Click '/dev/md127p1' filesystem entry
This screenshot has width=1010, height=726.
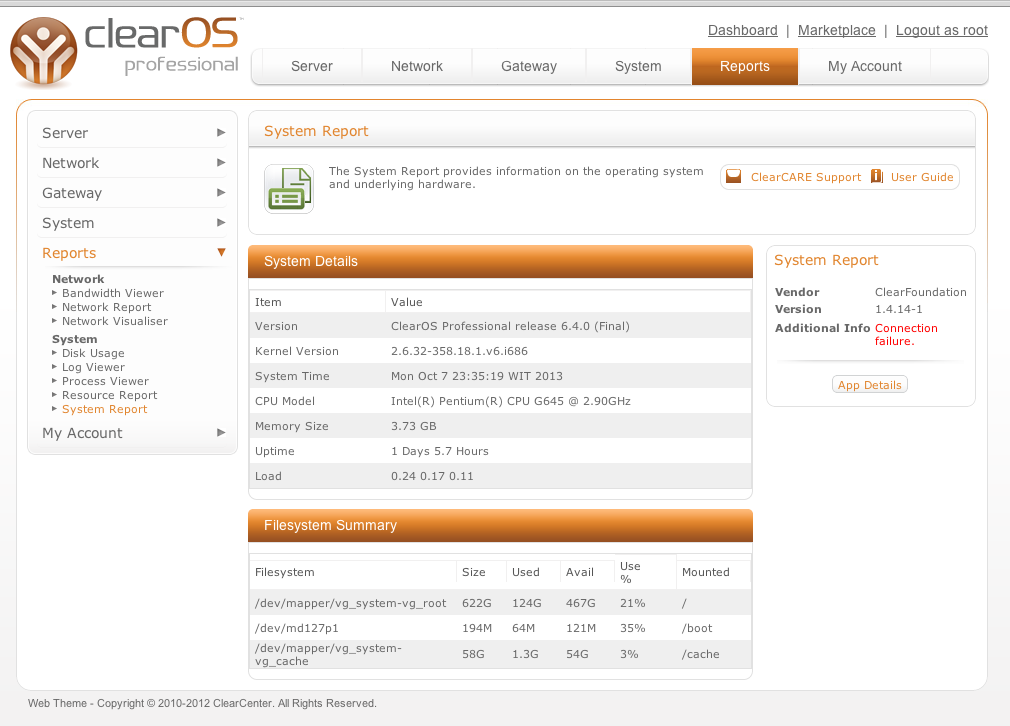pos(296,628)
